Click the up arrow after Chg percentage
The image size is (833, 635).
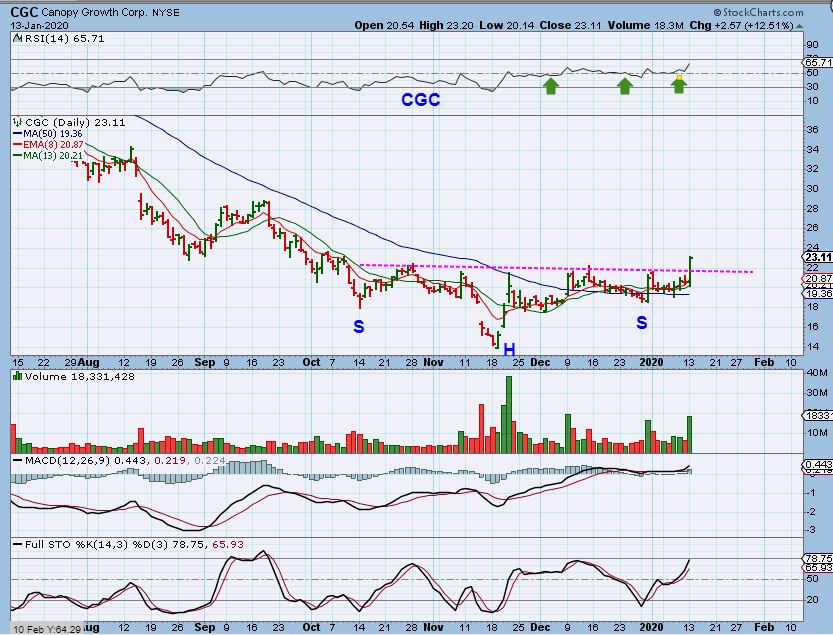coord(800,26)
